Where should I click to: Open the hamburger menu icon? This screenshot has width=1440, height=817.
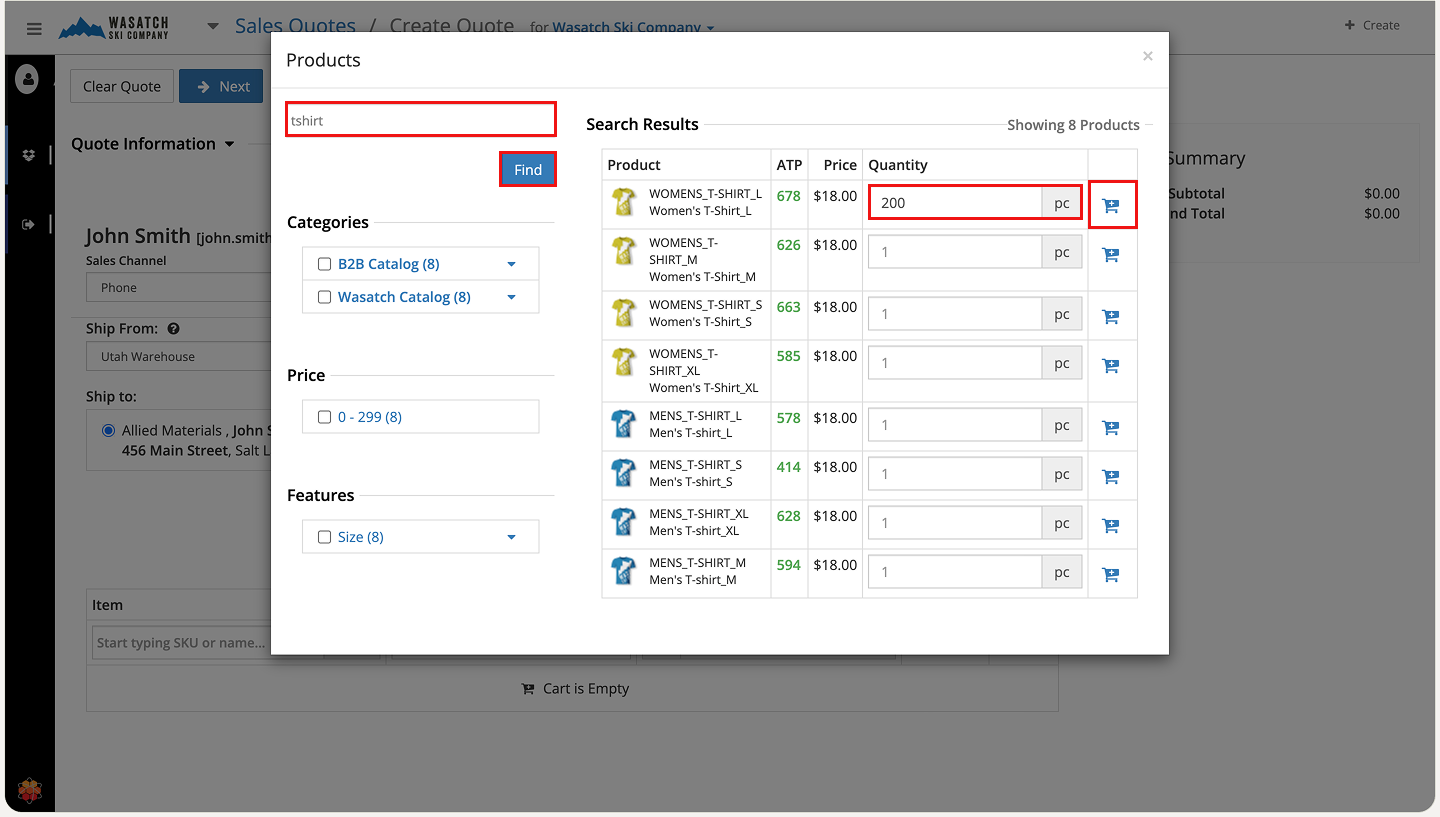[x=34, y=29]
